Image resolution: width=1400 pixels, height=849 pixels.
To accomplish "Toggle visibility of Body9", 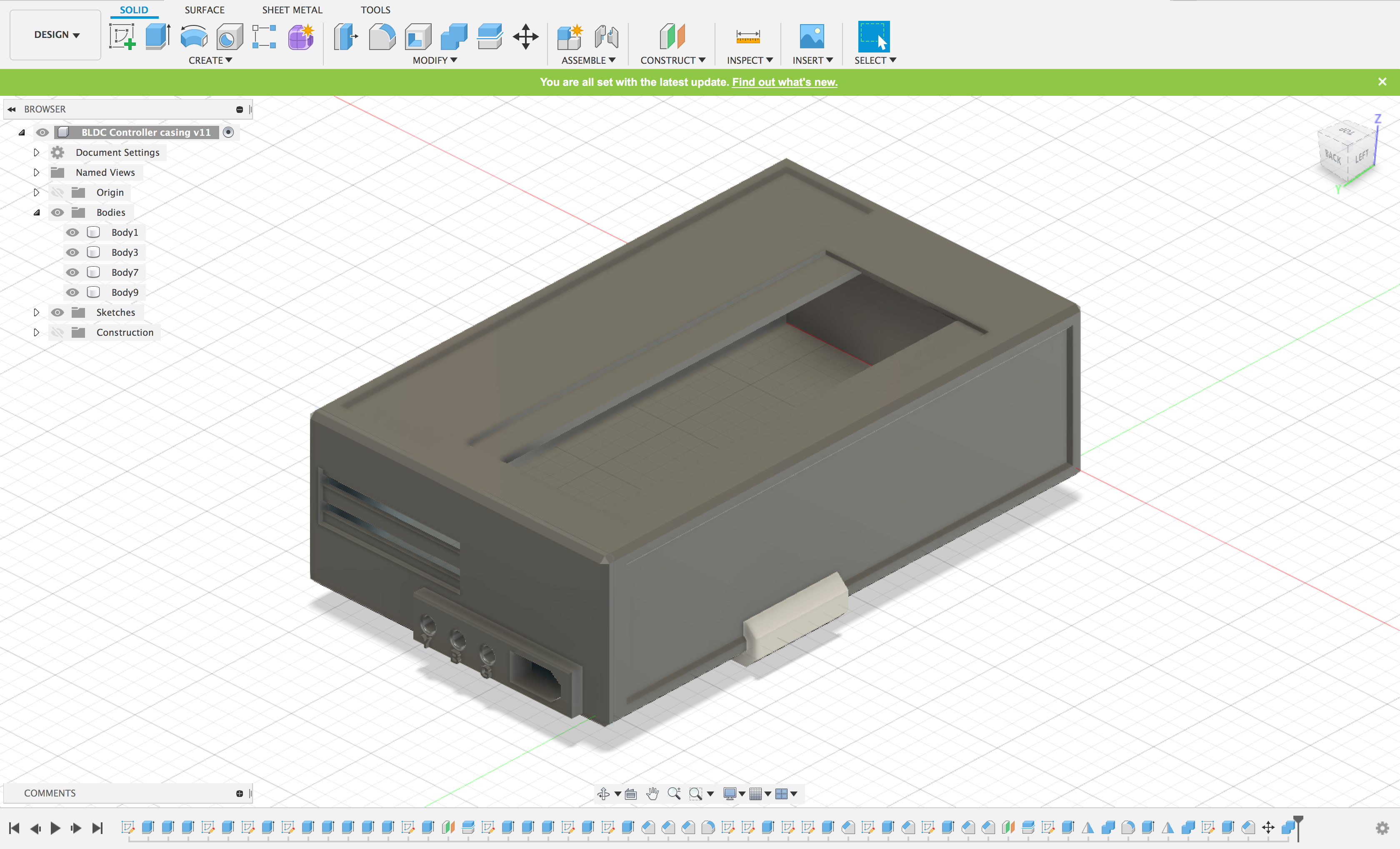I will pos(72,292).
